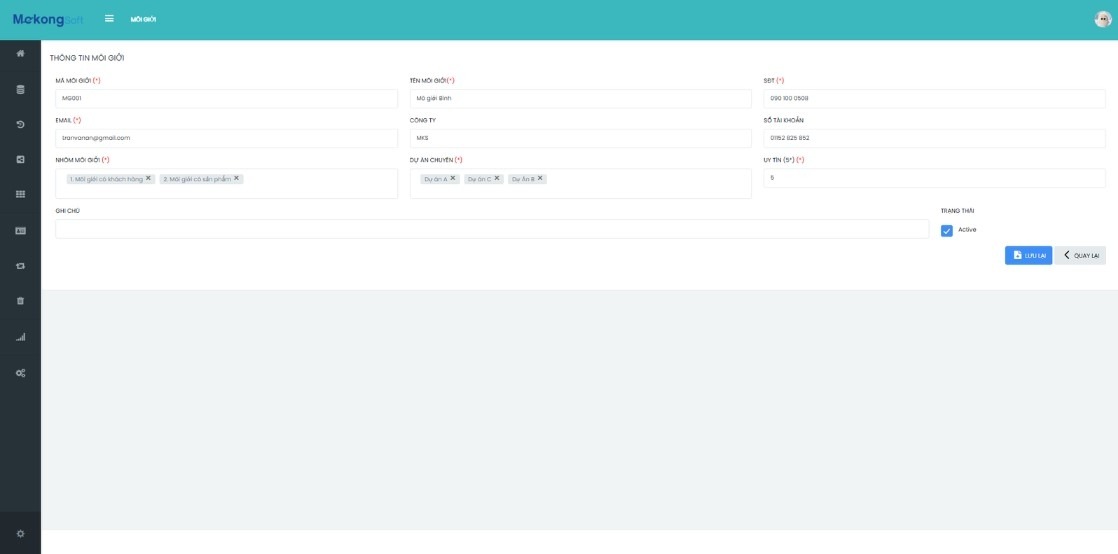Screen dimensions: 1118x554
Task: Uncheck the Active status checkbox
Action: pos(947,231)
